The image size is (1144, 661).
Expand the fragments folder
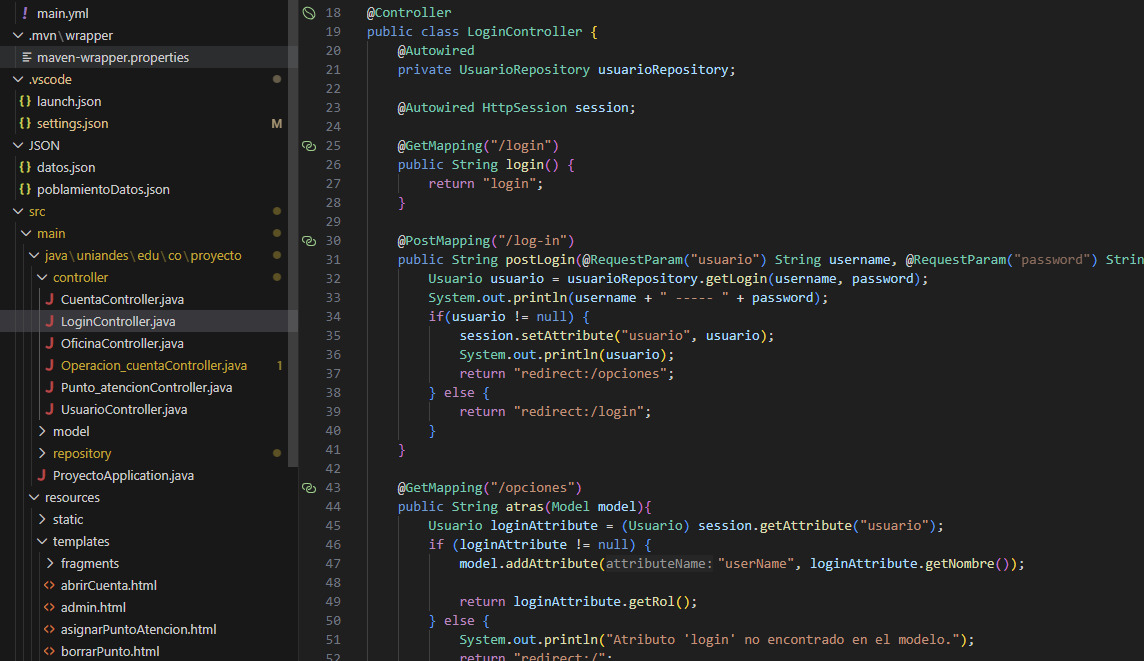click(x=50, y=563)
